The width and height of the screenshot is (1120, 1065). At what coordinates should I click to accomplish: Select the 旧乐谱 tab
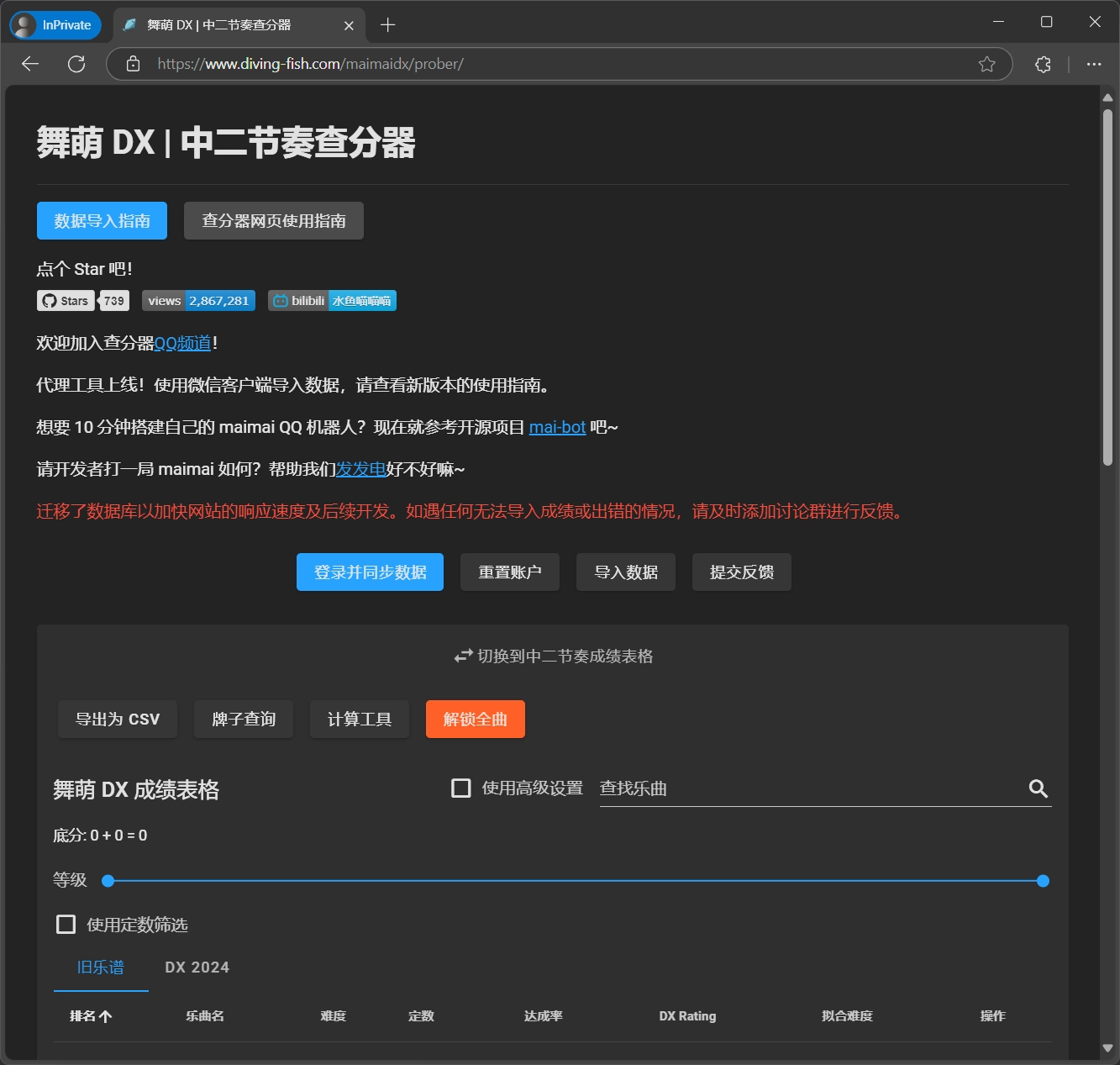pyautogui.click(x=101, y=967)
